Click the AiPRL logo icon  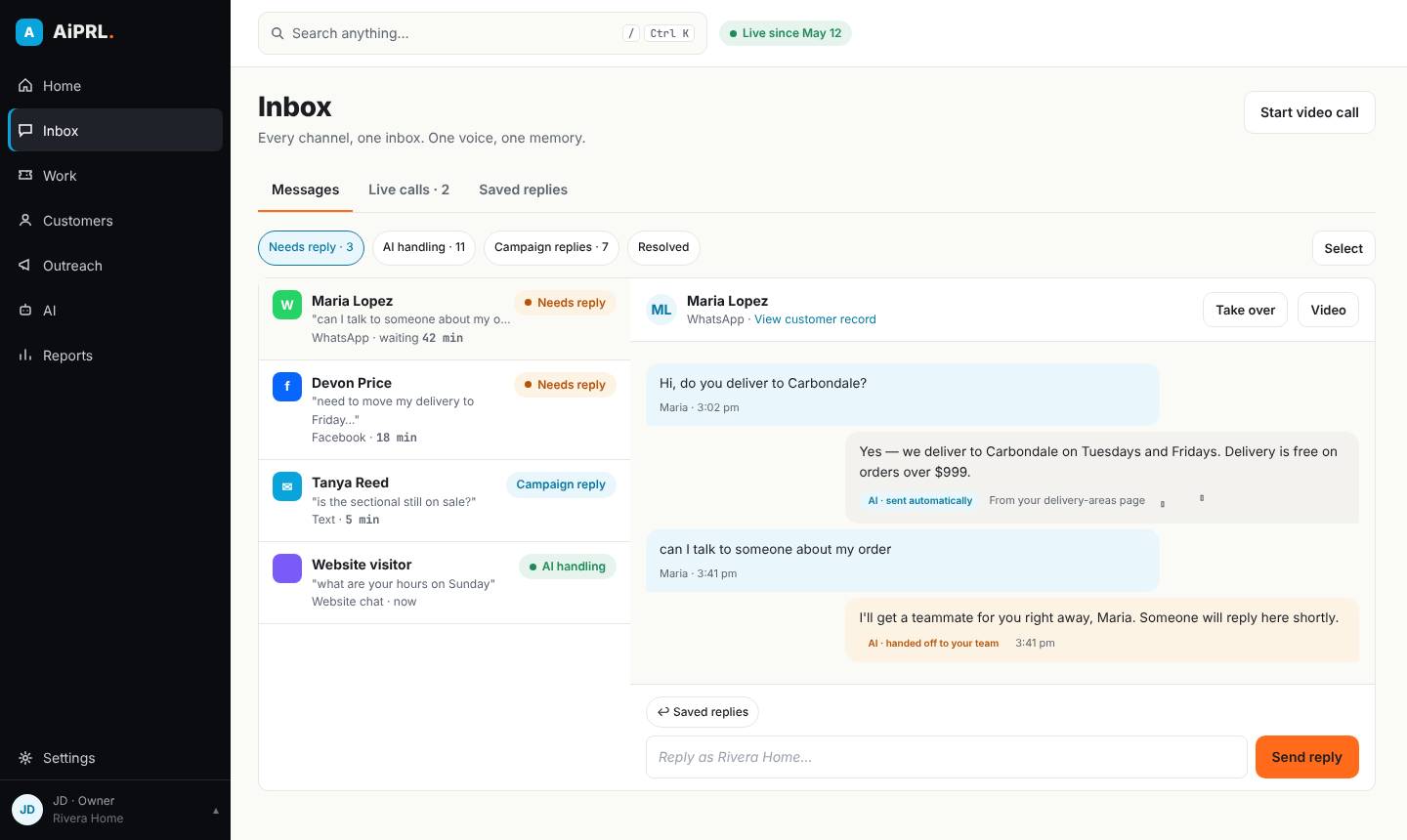click(x=29, y=32)
